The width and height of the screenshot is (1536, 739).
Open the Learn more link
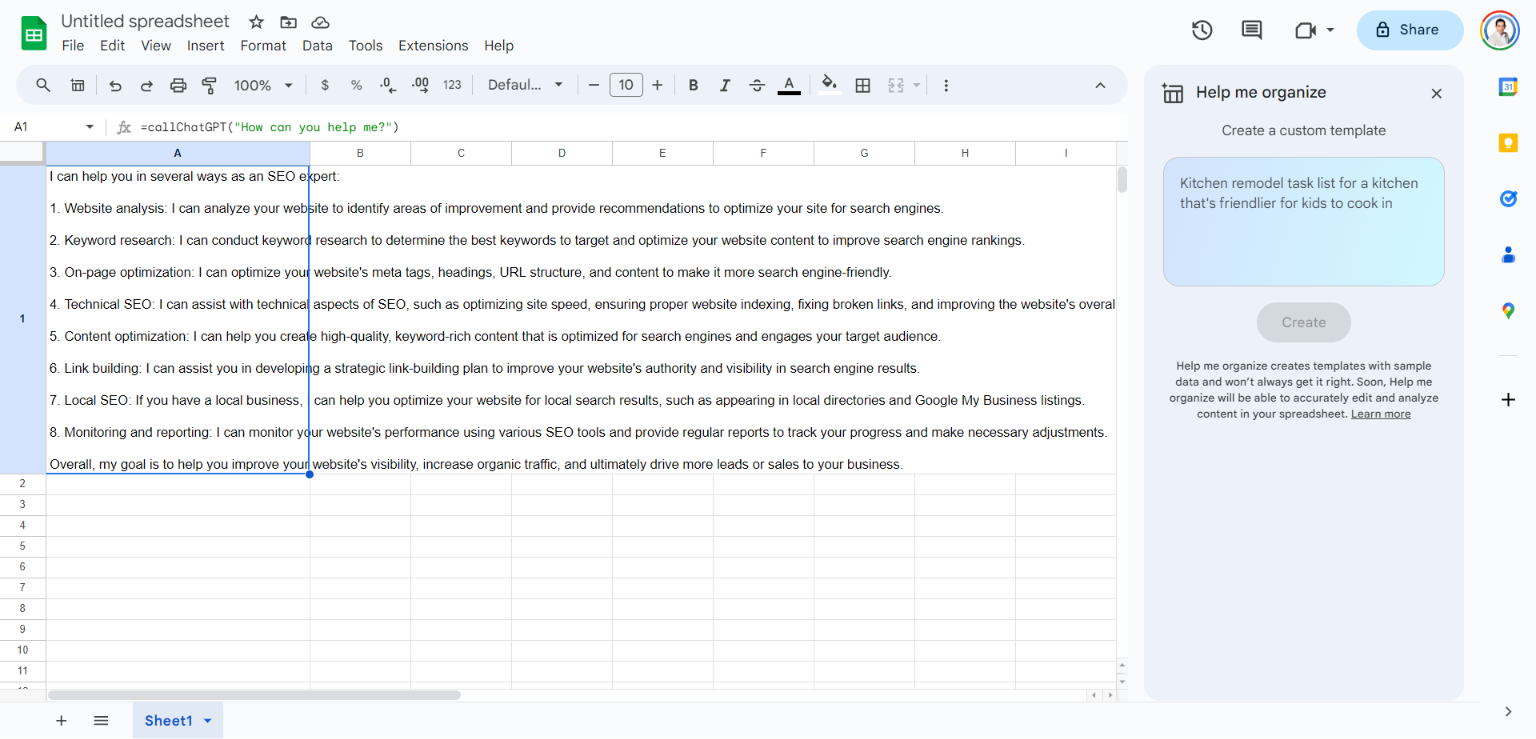[x=1381, y=413]
